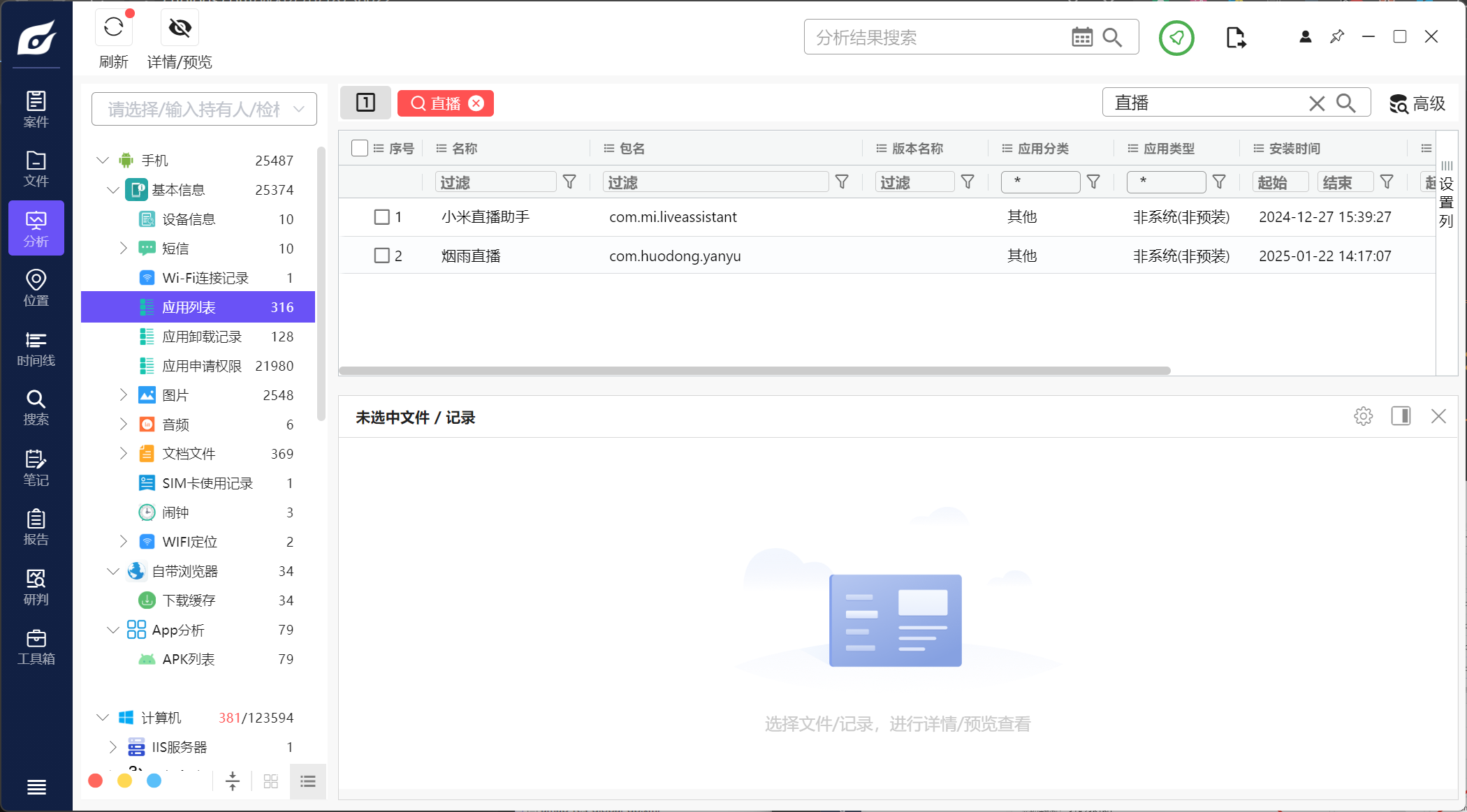Click the red color marker dot
This screenshot has width=1467, height=812.
coord(96,781)
